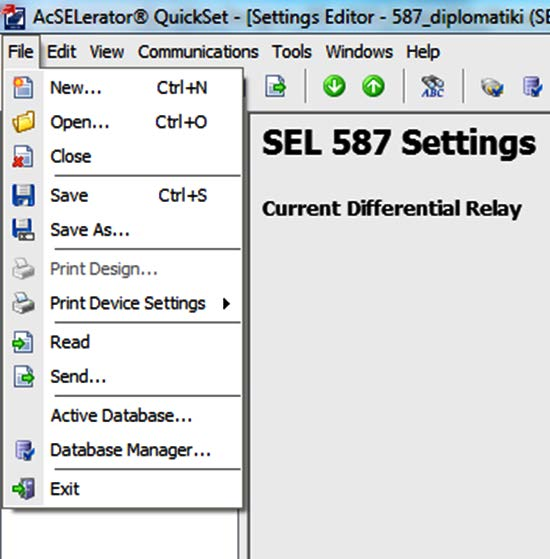Click the Exit door icon in menu

tap(24, 488)
